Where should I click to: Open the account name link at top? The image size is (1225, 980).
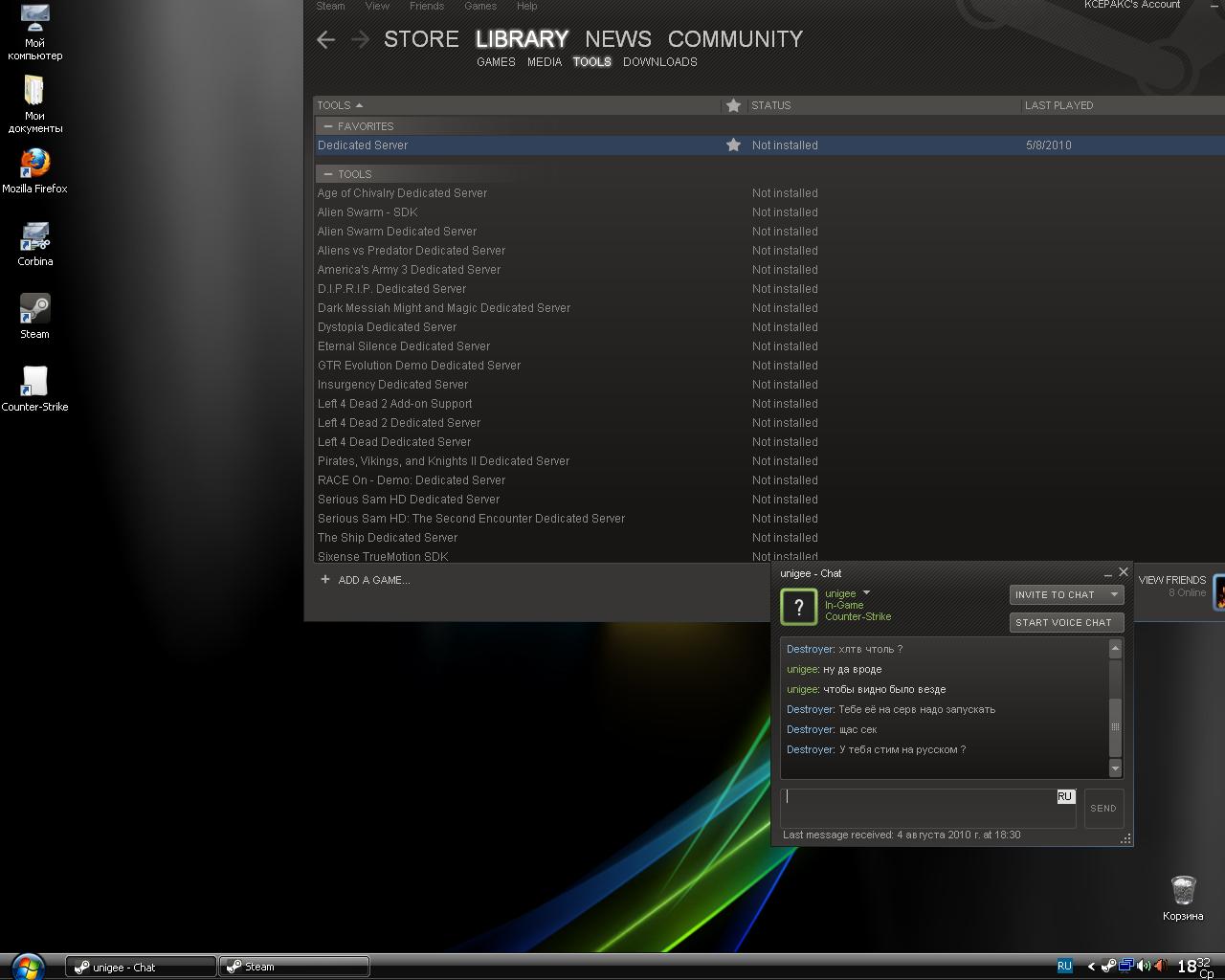pos(1132,5)
